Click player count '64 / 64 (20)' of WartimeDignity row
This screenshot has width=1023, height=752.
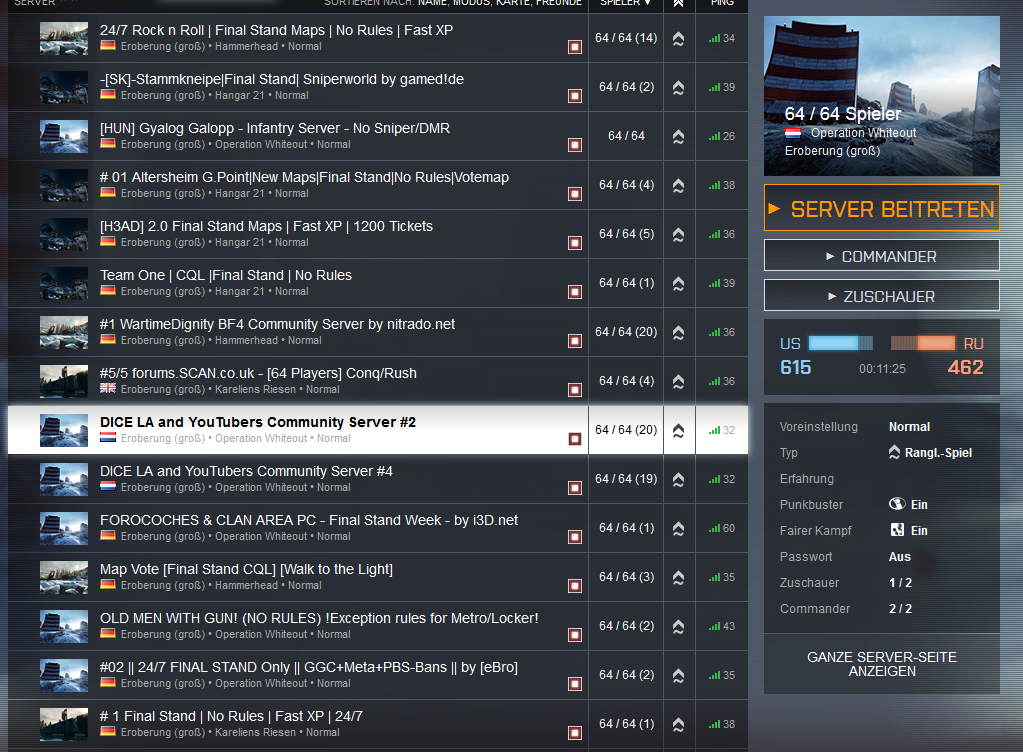626,332
